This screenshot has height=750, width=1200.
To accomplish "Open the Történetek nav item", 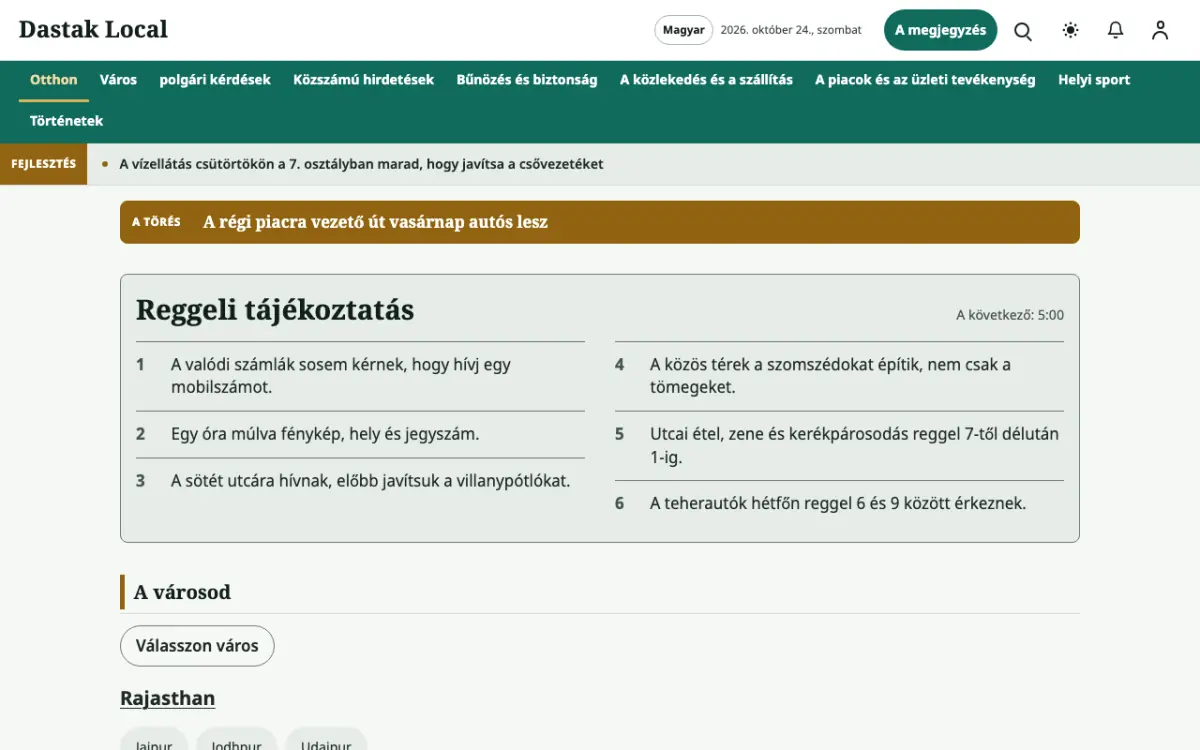I will coord(66,121).
